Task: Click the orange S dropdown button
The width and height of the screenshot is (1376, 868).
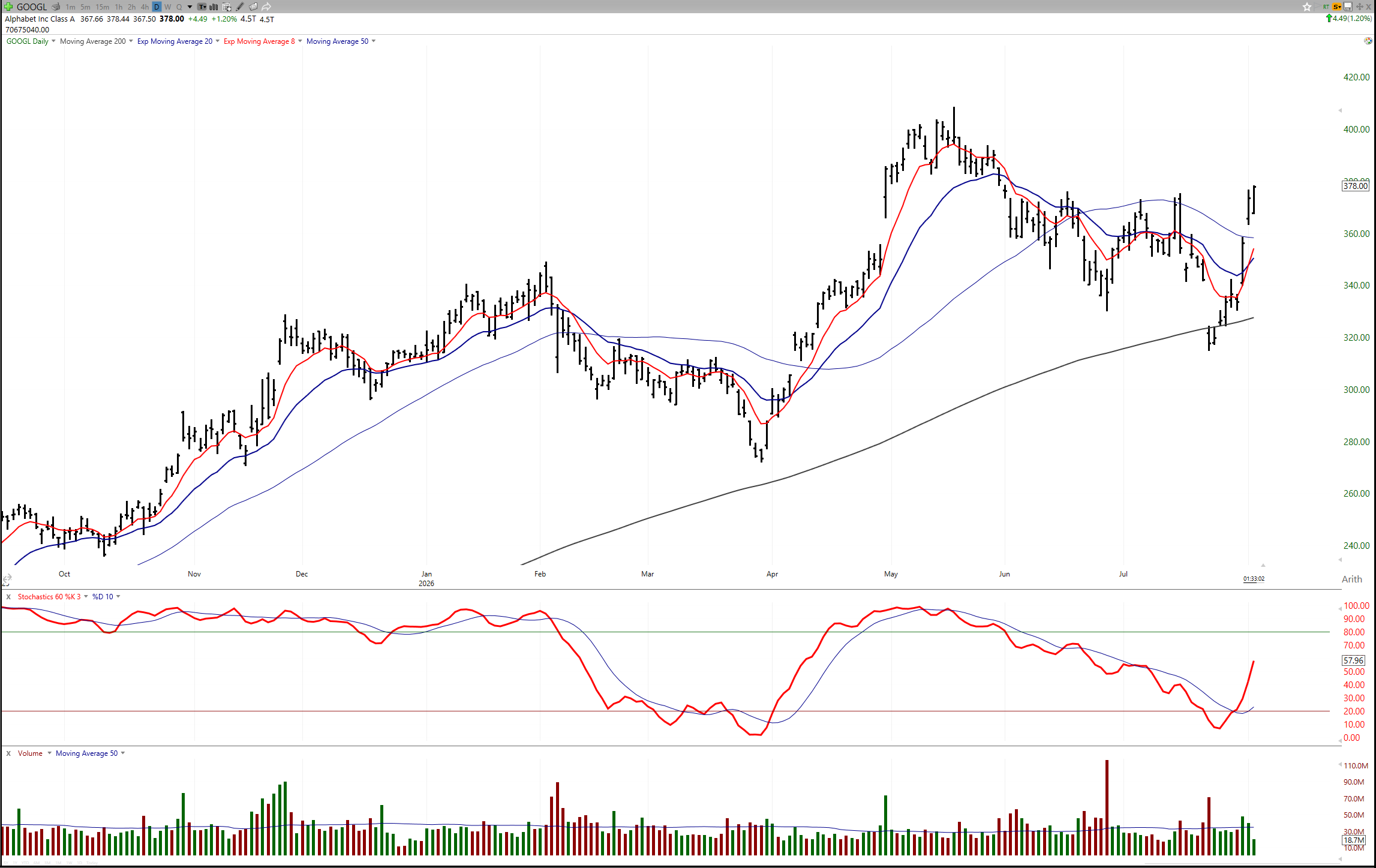Action: 1337,7
